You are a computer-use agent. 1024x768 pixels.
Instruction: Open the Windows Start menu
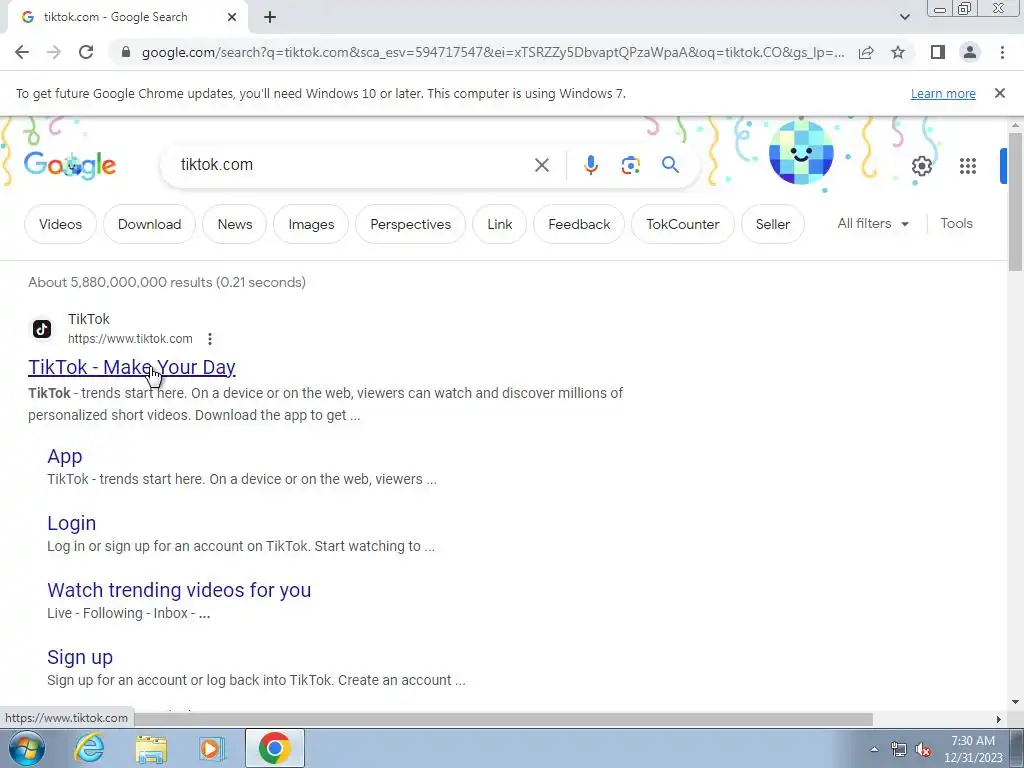(x=27, y=748)
